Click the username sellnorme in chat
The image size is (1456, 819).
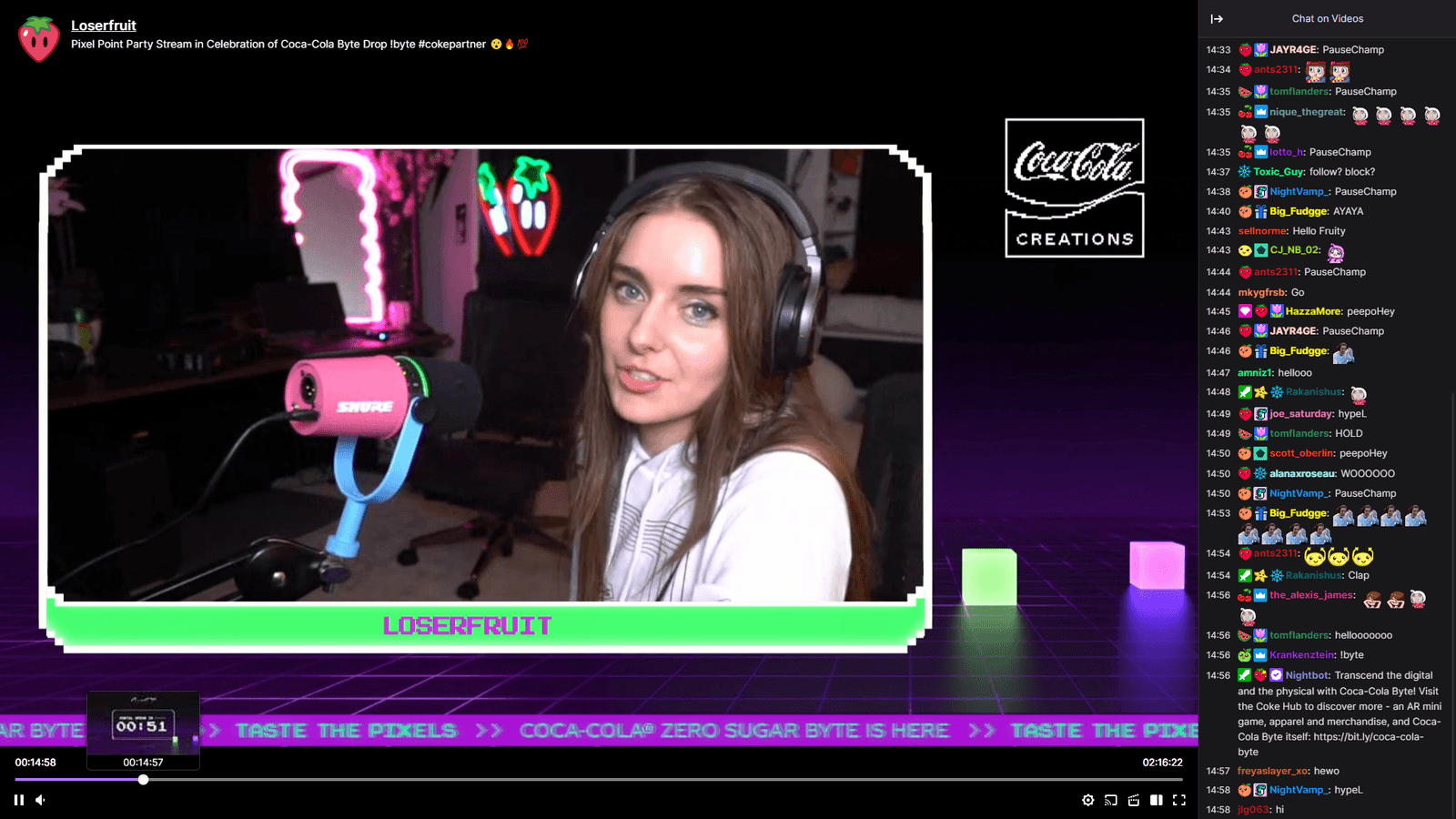pos(1262,231)
